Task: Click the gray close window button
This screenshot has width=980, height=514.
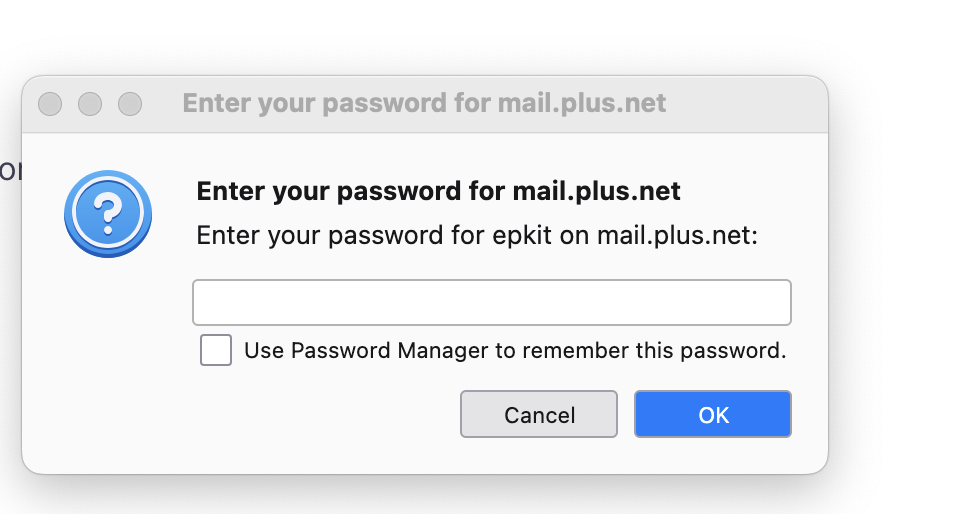Action: 50,104
